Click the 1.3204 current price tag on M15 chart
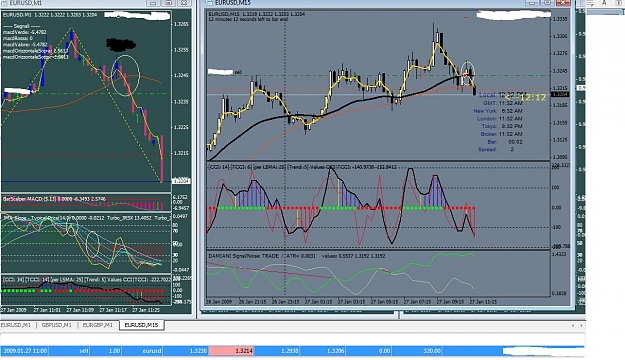Screen dimensions: 625x360 560,94
